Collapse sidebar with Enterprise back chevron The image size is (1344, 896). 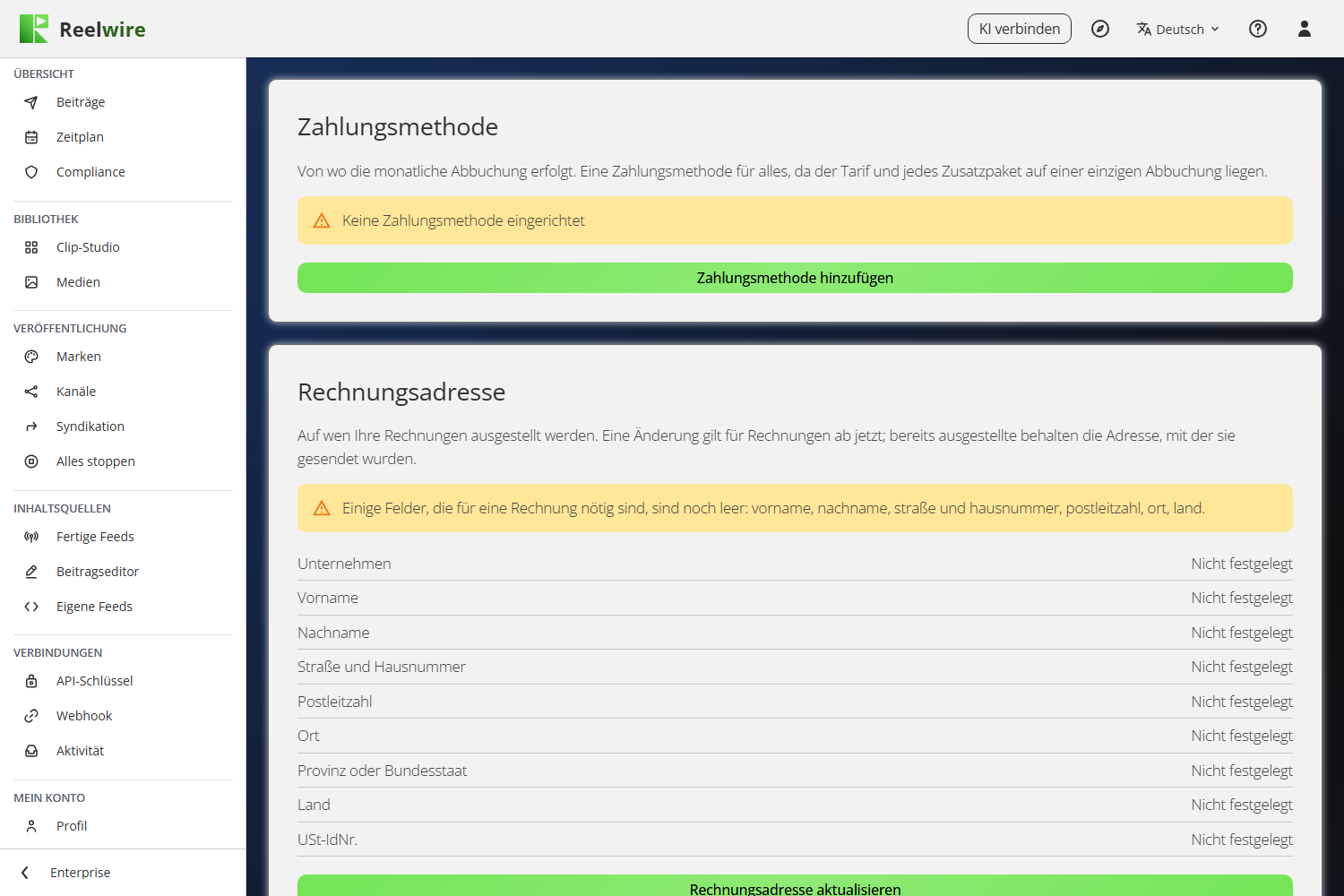(x=25, y=873)
